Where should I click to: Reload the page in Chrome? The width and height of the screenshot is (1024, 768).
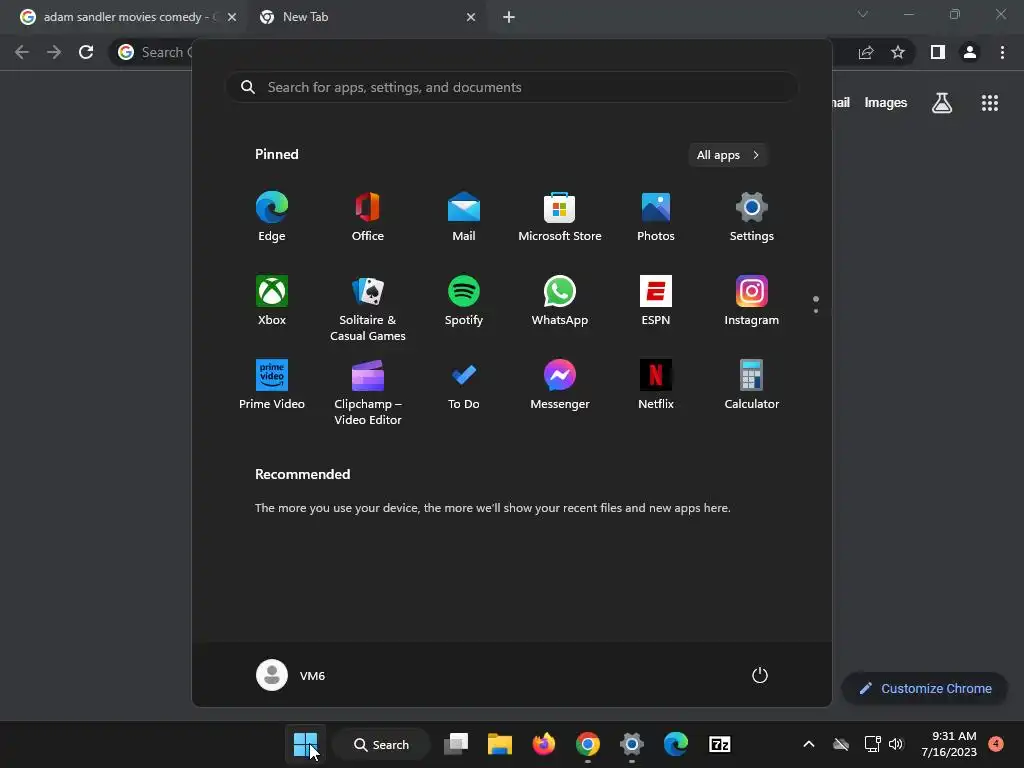86,52
